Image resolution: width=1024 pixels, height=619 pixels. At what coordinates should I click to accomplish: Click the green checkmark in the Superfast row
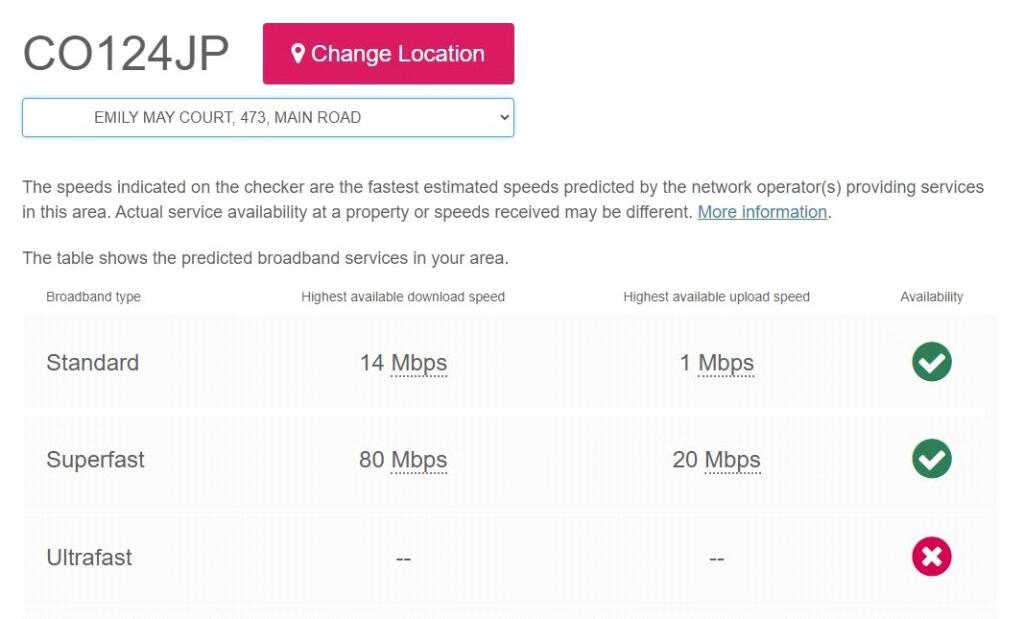click(931, 459)
